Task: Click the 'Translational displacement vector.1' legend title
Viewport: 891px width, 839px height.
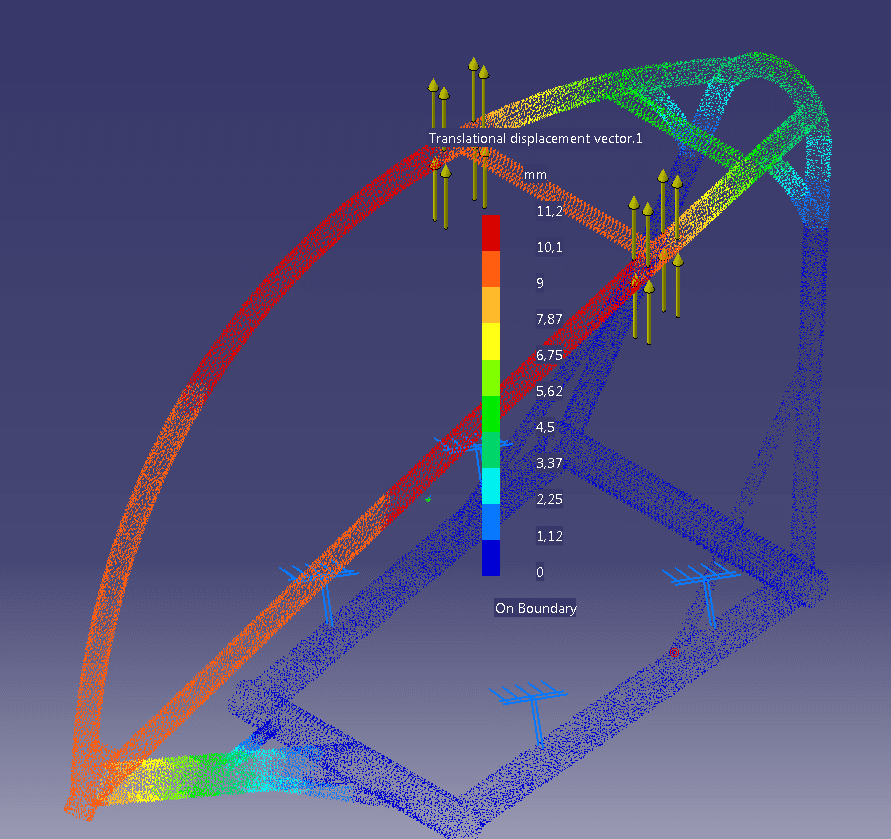Action: 535,139
